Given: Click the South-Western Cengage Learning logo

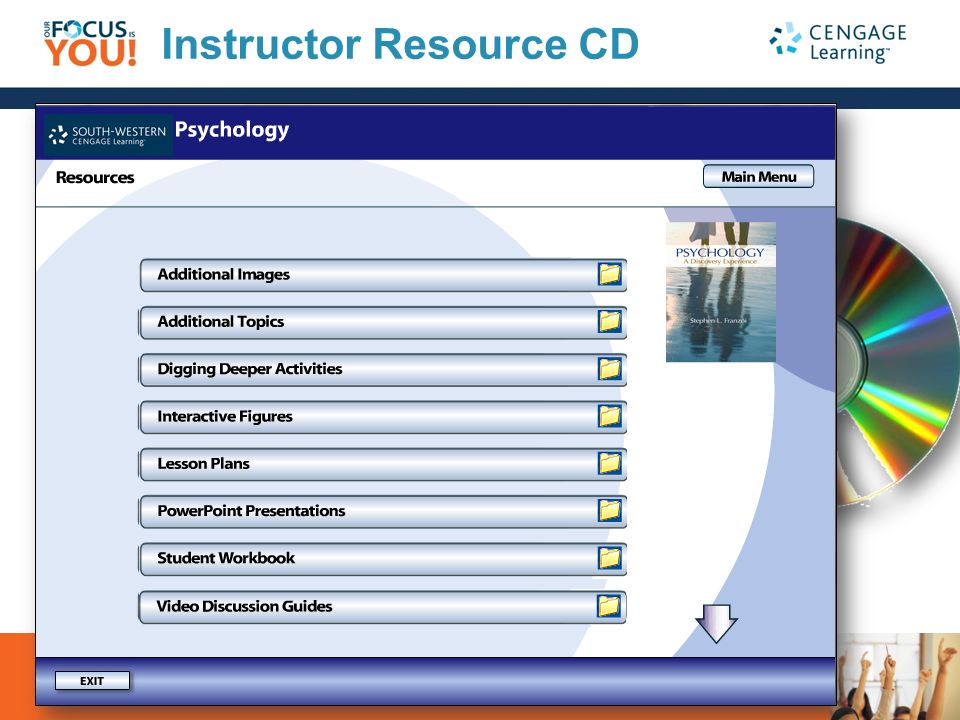Looking at the screenshot, I should pos(108,135).
